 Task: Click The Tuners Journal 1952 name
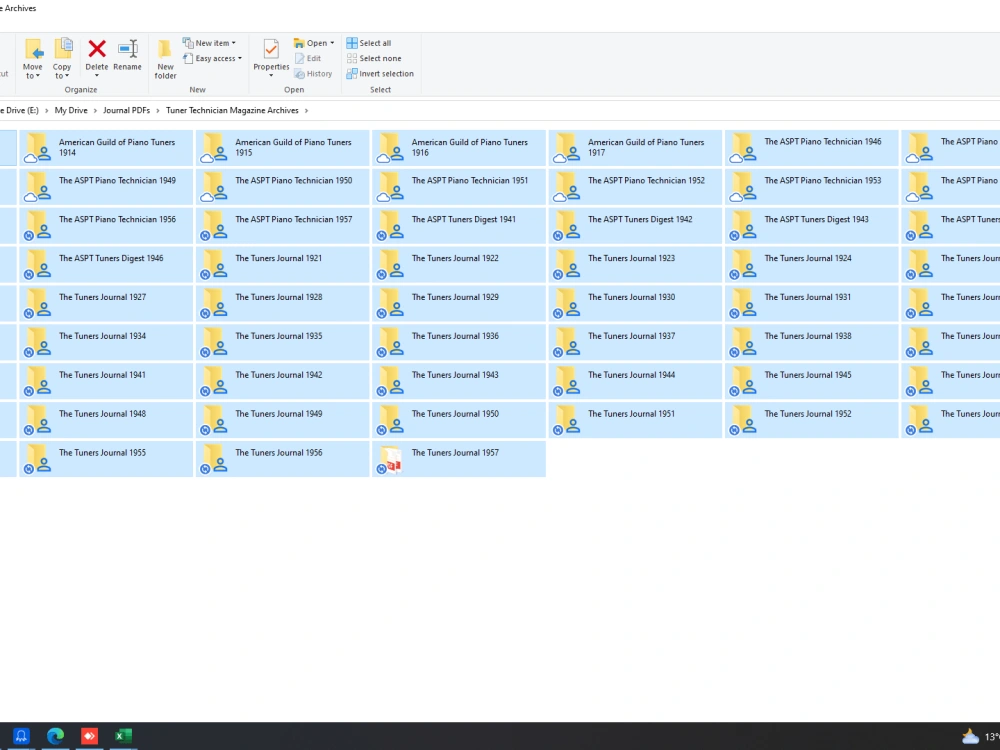[x=807, y=414]
